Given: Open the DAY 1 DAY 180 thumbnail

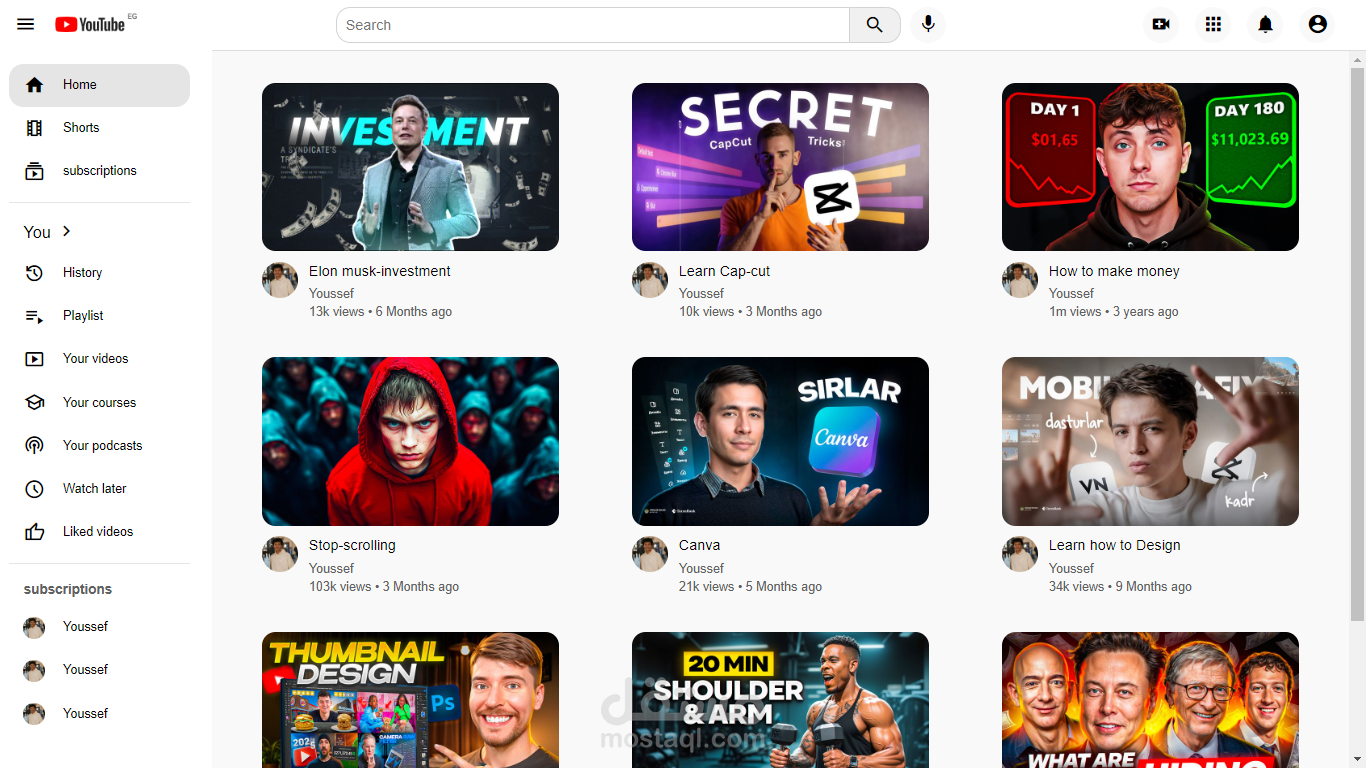Looking at the screenshot, I should click(1150, 167).
